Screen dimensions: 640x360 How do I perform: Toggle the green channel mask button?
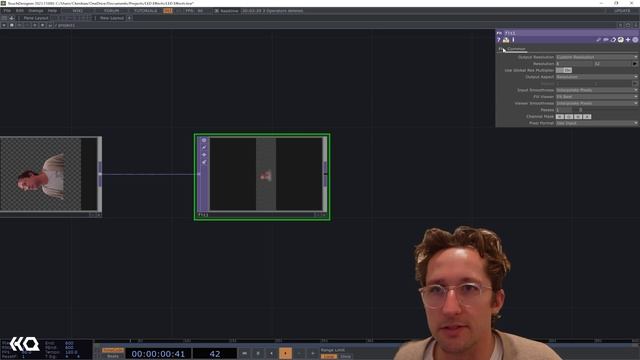pos(569,117)
